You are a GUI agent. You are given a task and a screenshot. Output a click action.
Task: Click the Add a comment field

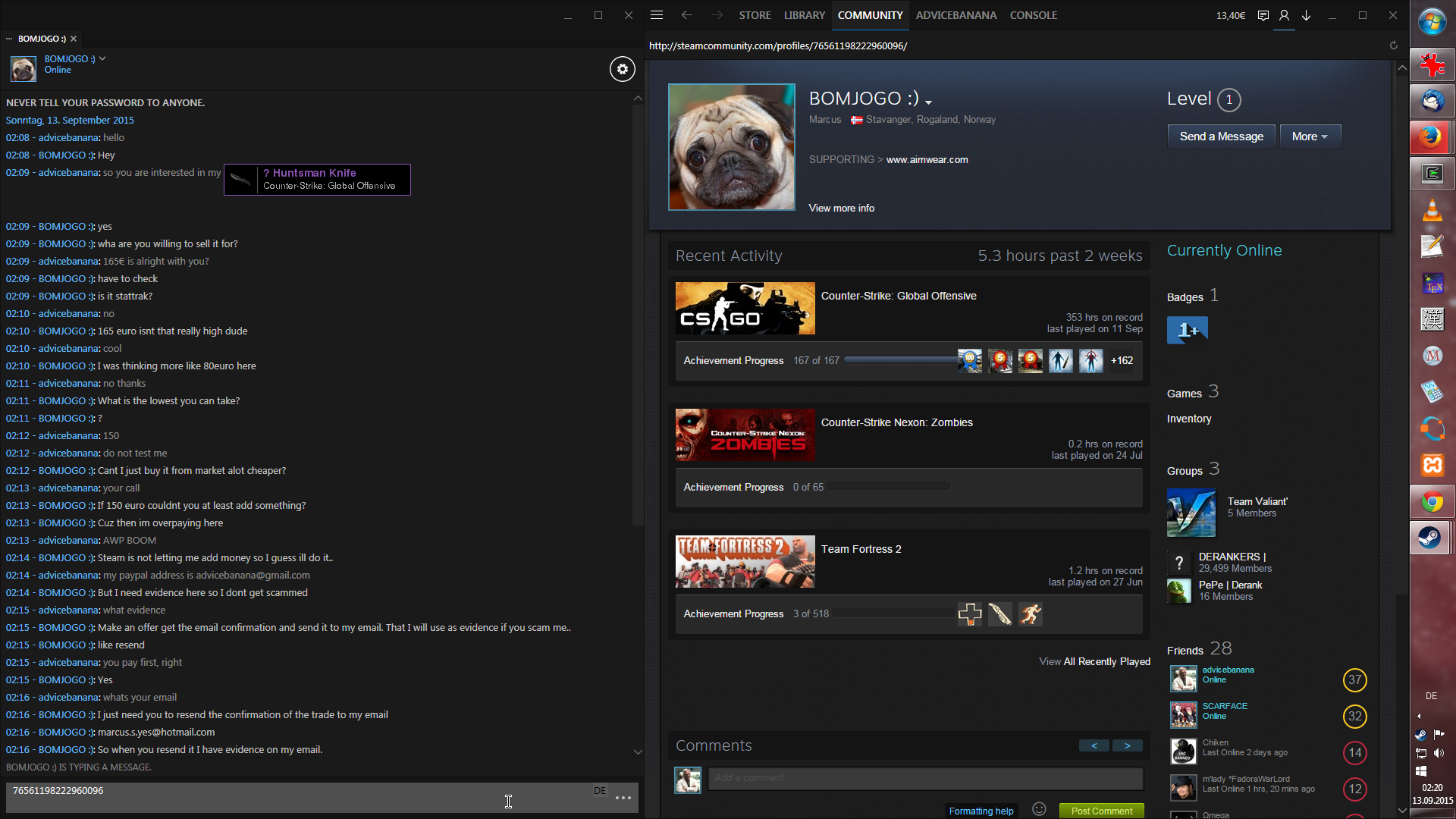click(x=925, y=778)
